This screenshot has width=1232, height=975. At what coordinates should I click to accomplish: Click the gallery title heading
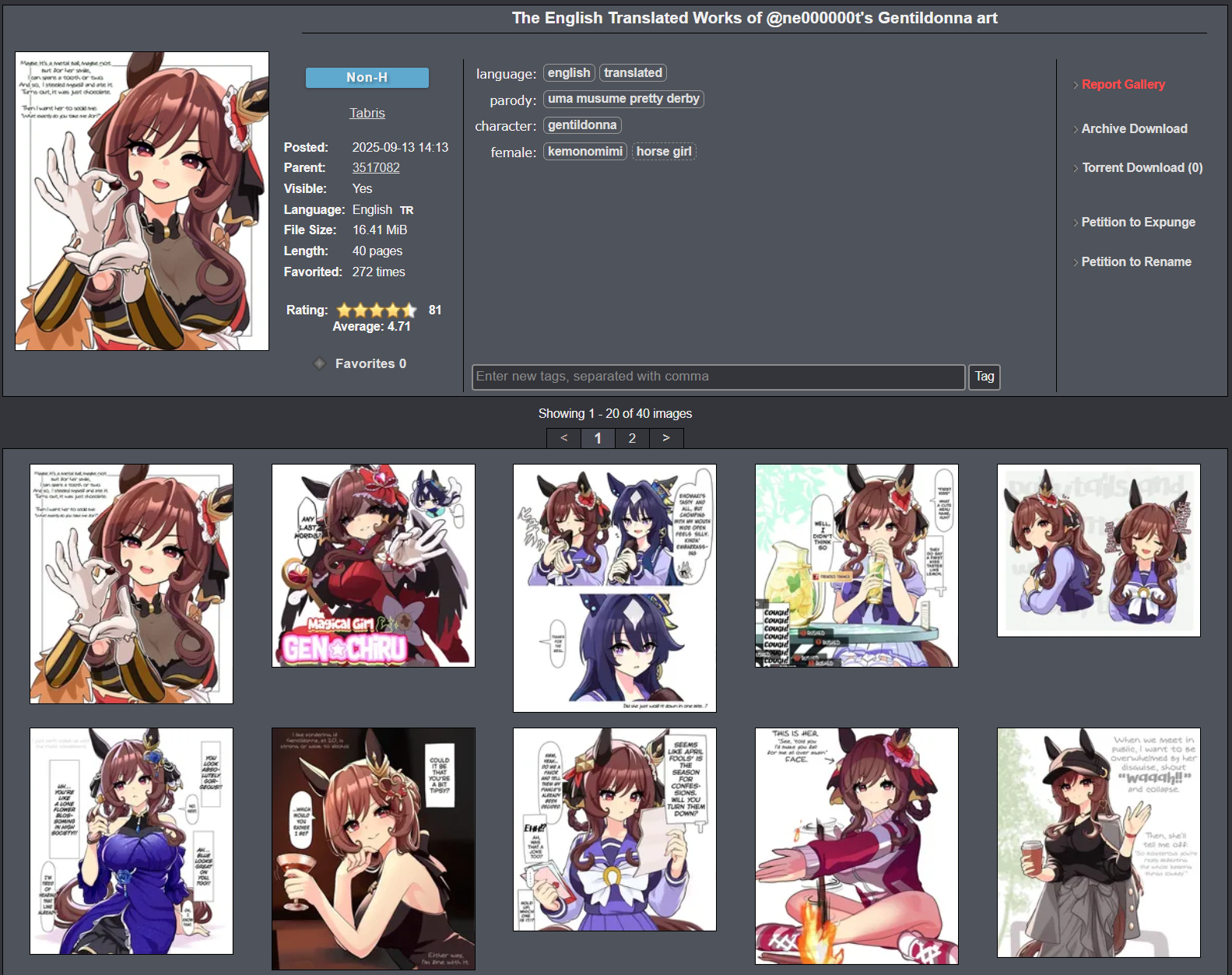tap(755, 18)
